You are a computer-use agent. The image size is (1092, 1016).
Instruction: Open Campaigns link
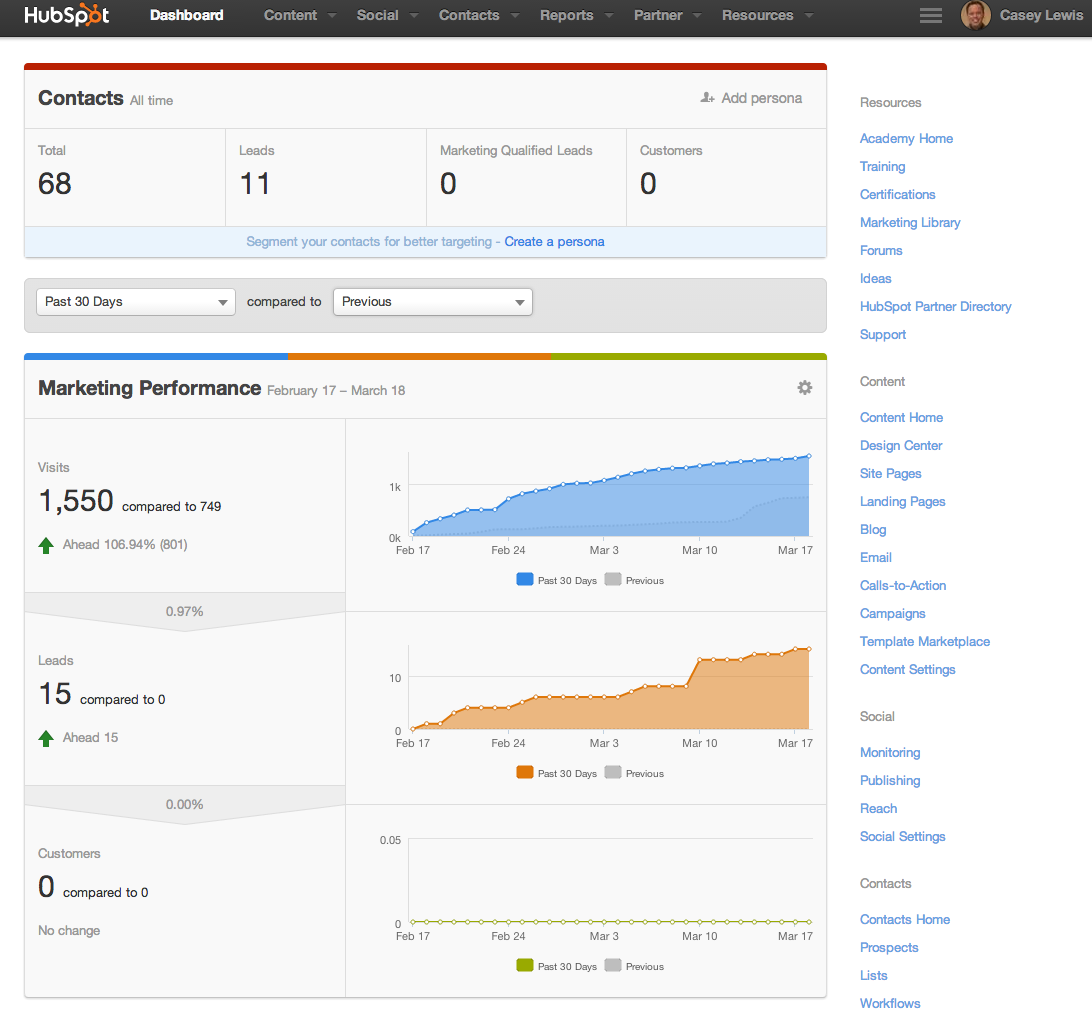pyautogui.click(x=892, y=613)
